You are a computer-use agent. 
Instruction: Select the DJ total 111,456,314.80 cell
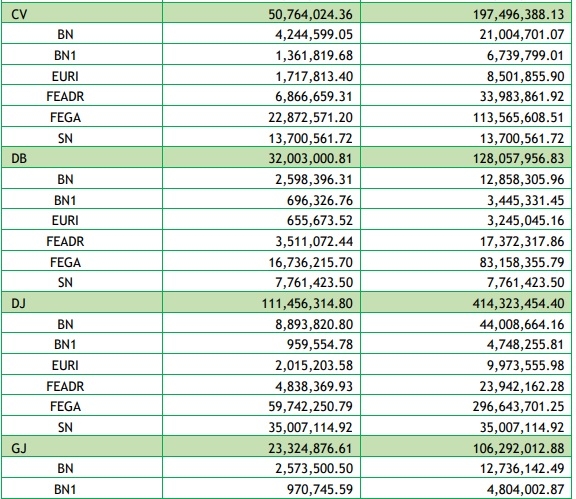click(262, 303)
